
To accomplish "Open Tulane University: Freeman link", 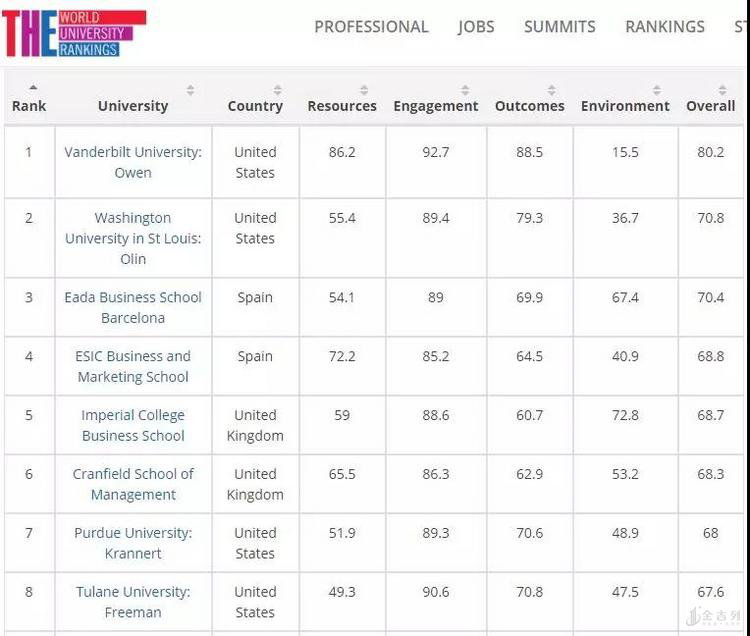I will click(x=133, y=602).
